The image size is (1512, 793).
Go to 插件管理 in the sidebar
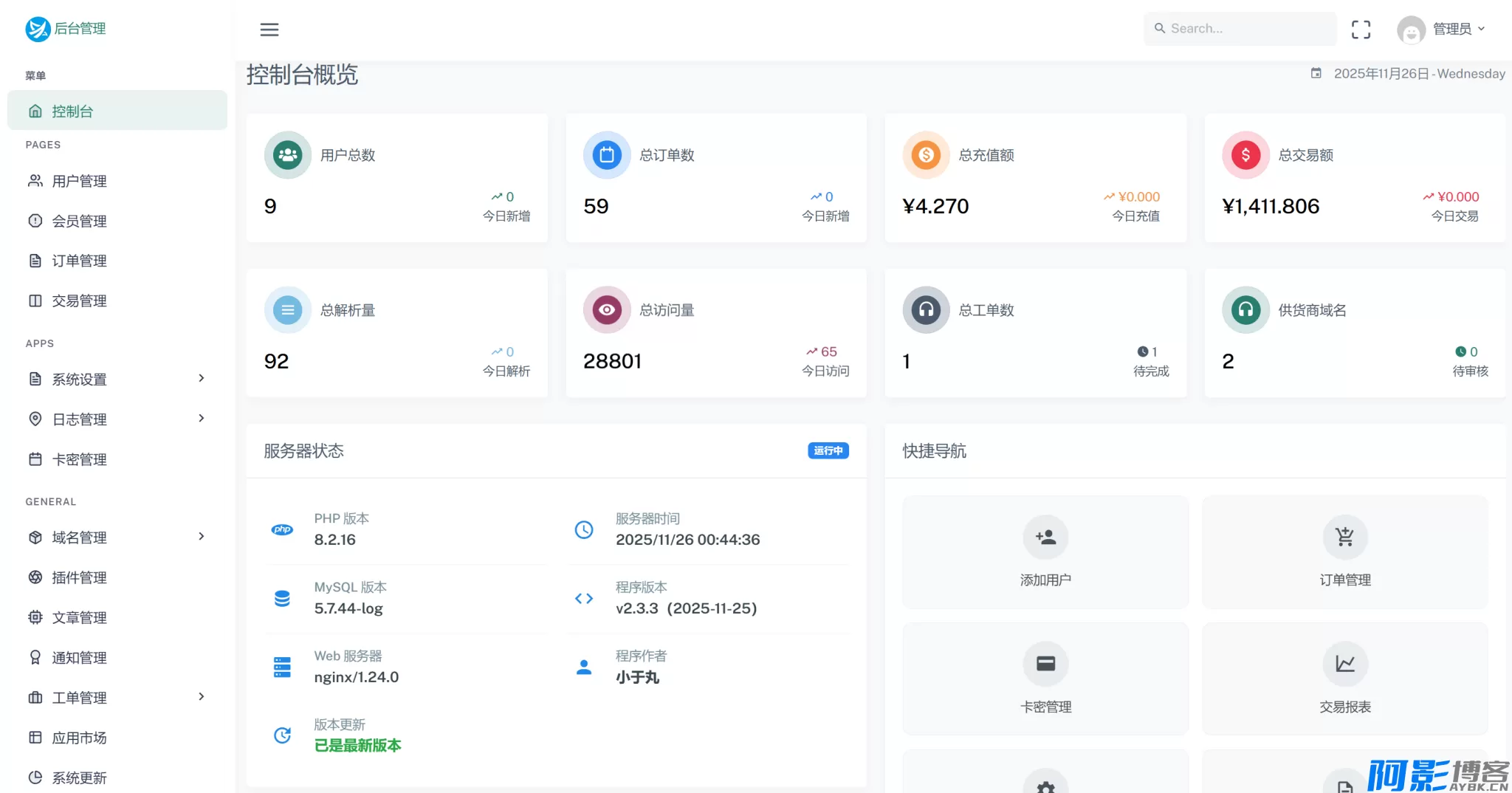pos(79,577)
